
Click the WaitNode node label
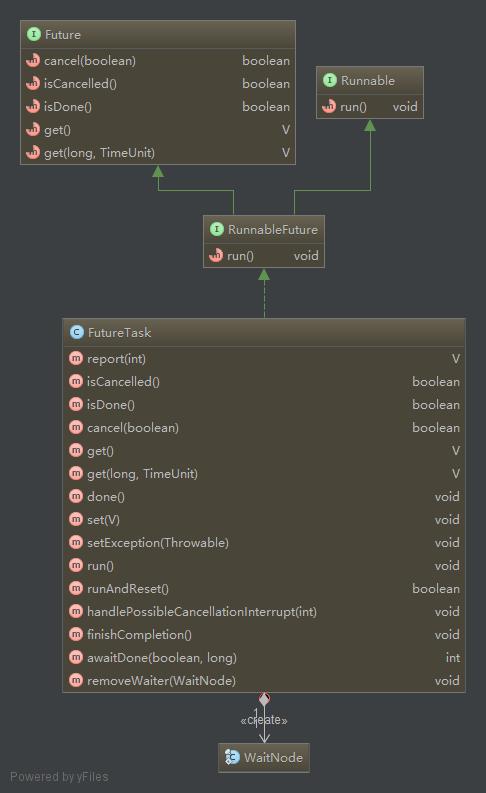(x=273, y=757)
